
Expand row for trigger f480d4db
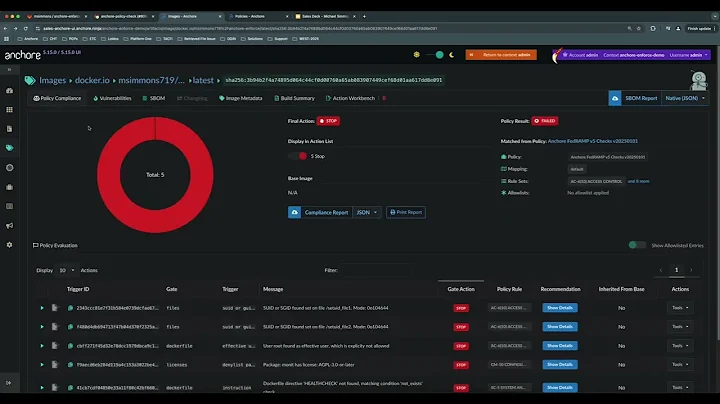pos(42,326)
